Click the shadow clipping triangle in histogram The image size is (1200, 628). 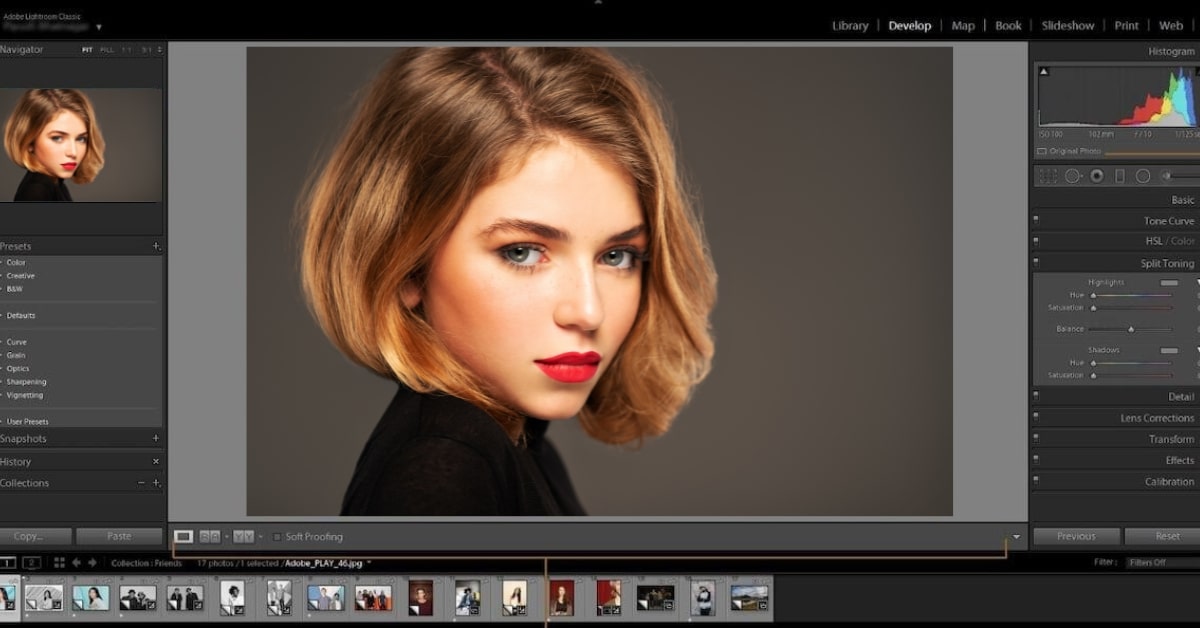[1044, 72]
